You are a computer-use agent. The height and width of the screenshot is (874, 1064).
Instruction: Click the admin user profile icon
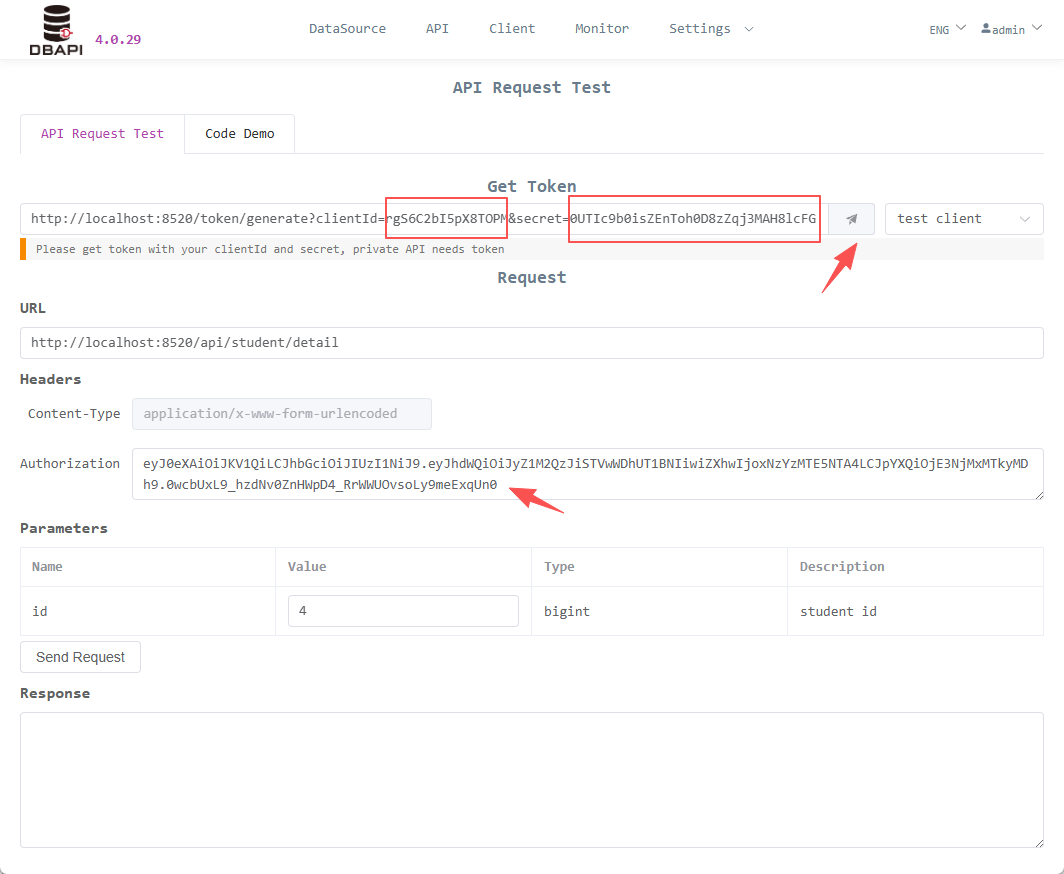pyautogui.click(x=987, y=29)
